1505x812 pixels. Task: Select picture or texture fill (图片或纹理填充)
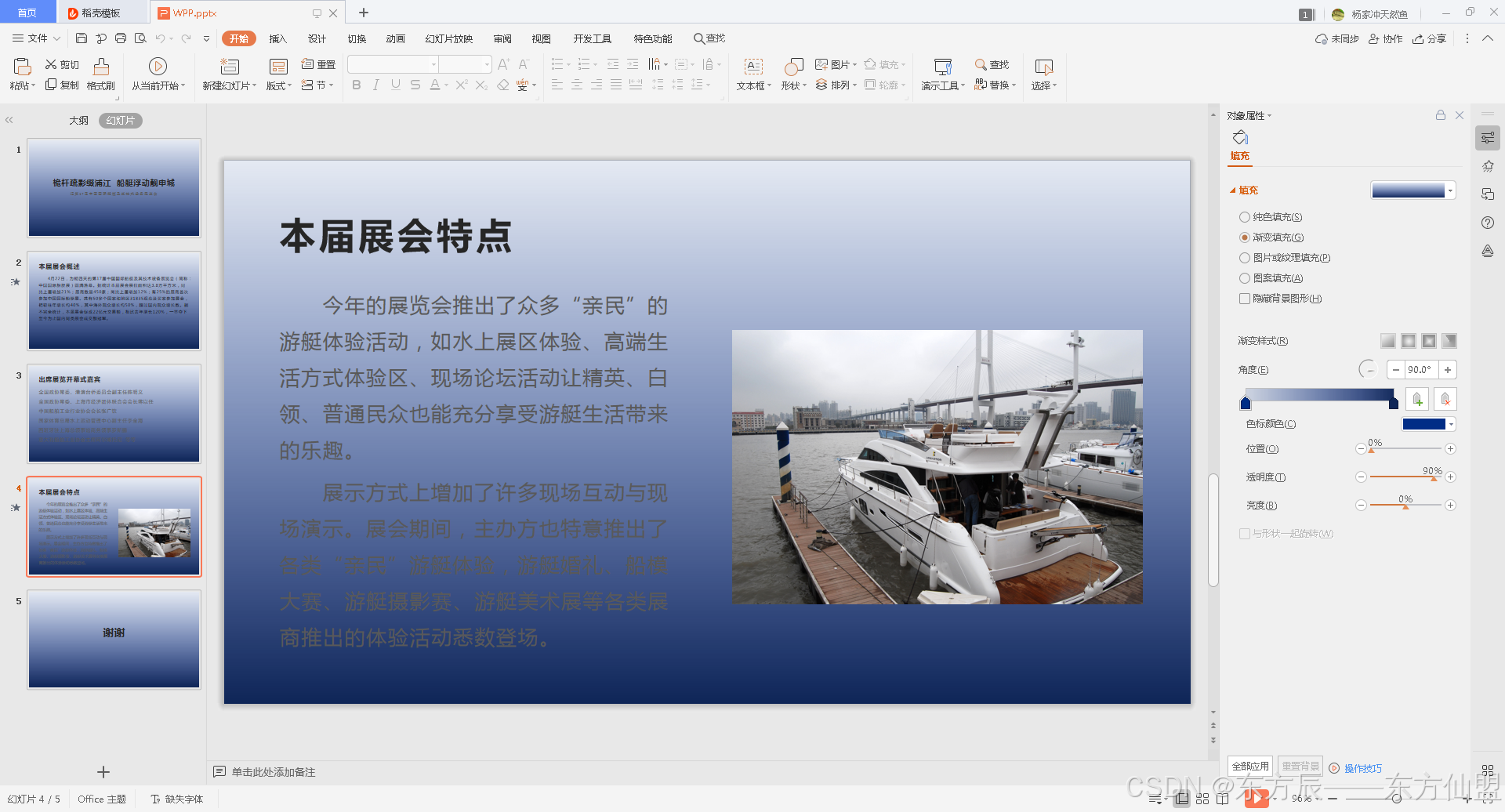1245,258
